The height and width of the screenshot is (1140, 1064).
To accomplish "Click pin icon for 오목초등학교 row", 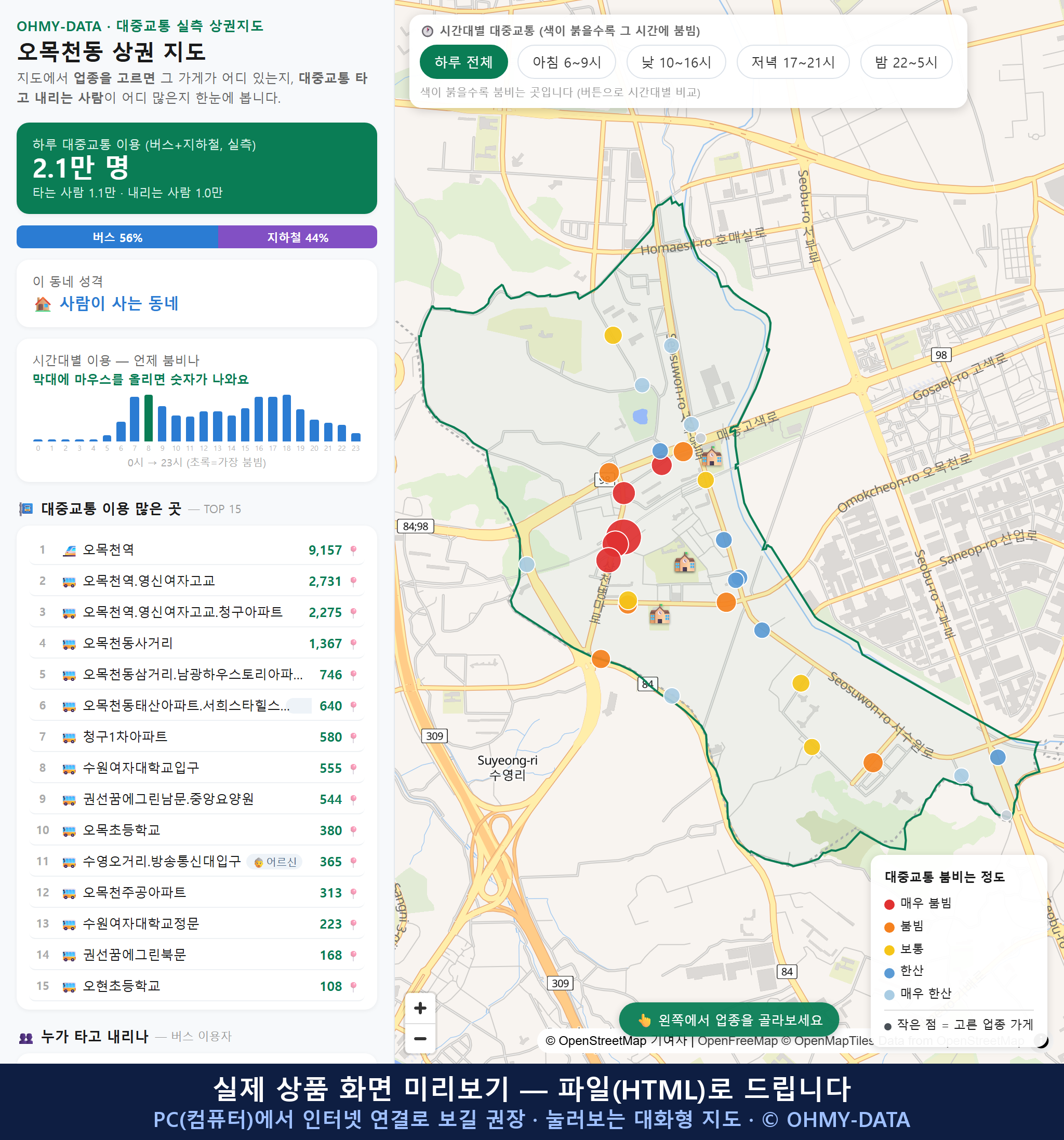I will click(353, 831).
